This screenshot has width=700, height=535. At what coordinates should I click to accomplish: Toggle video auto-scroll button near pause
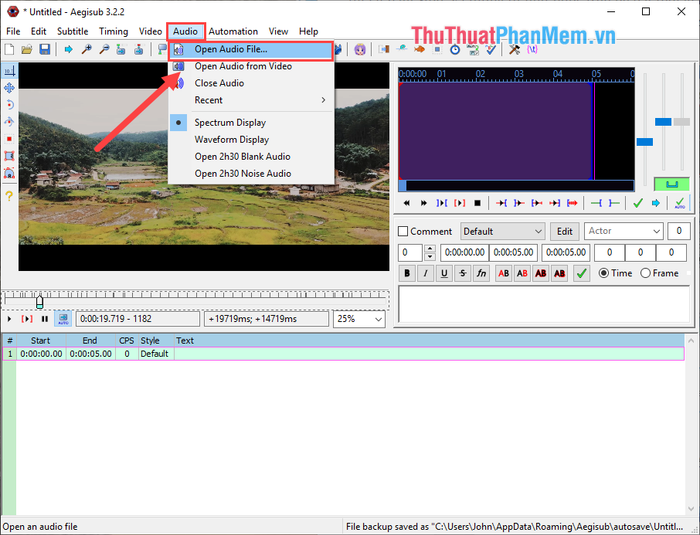pos(63,319)
